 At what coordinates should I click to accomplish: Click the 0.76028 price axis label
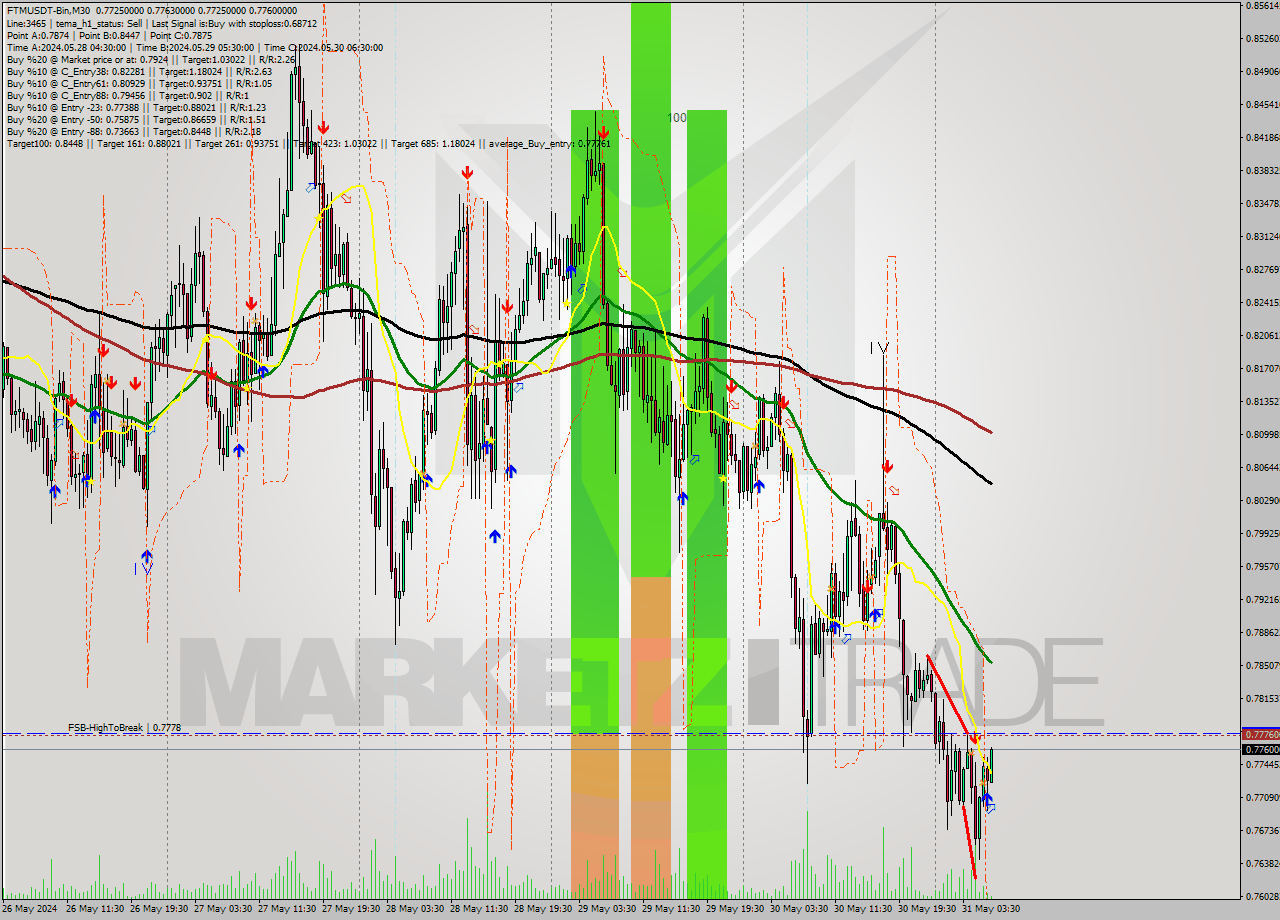point(1262,897)
